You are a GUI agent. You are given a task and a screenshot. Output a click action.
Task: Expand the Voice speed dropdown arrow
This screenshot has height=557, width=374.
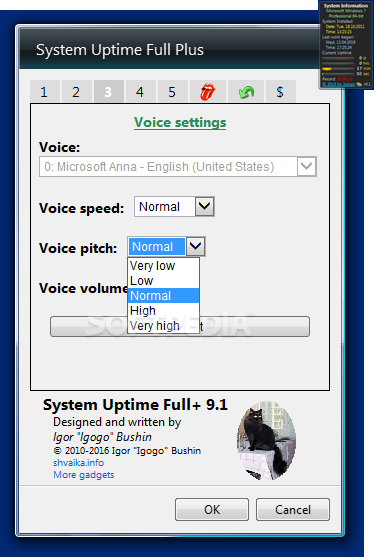coord(205,206)
